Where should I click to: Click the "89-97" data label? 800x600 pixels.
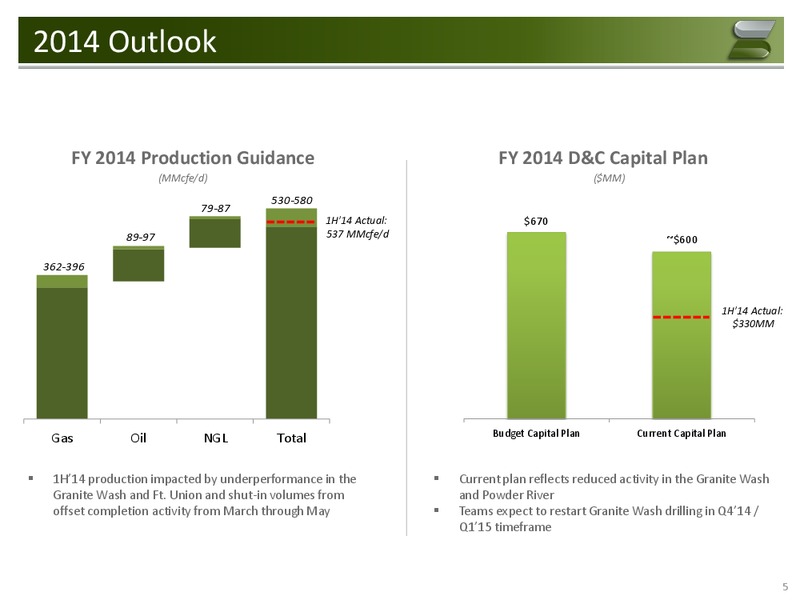point(141,237)
